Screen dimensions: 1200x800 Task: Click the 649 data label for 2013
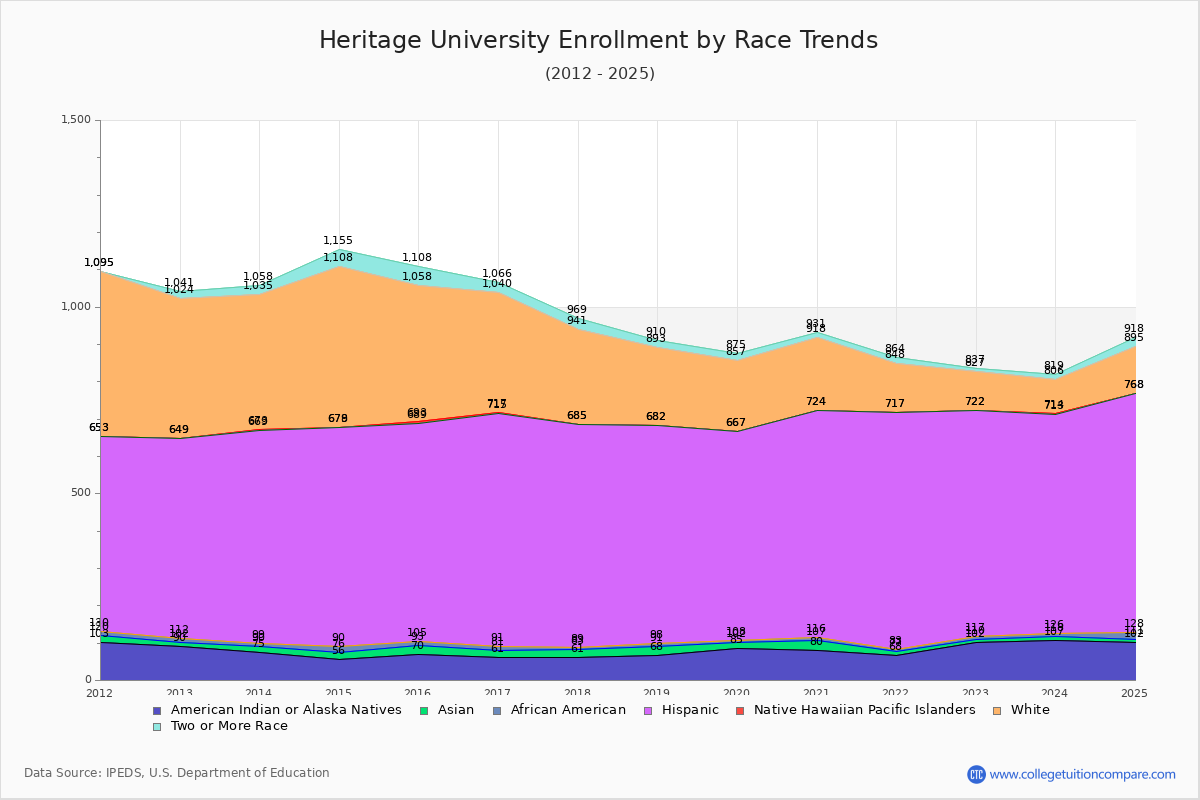pyautogui.click(x=179, y=430)
